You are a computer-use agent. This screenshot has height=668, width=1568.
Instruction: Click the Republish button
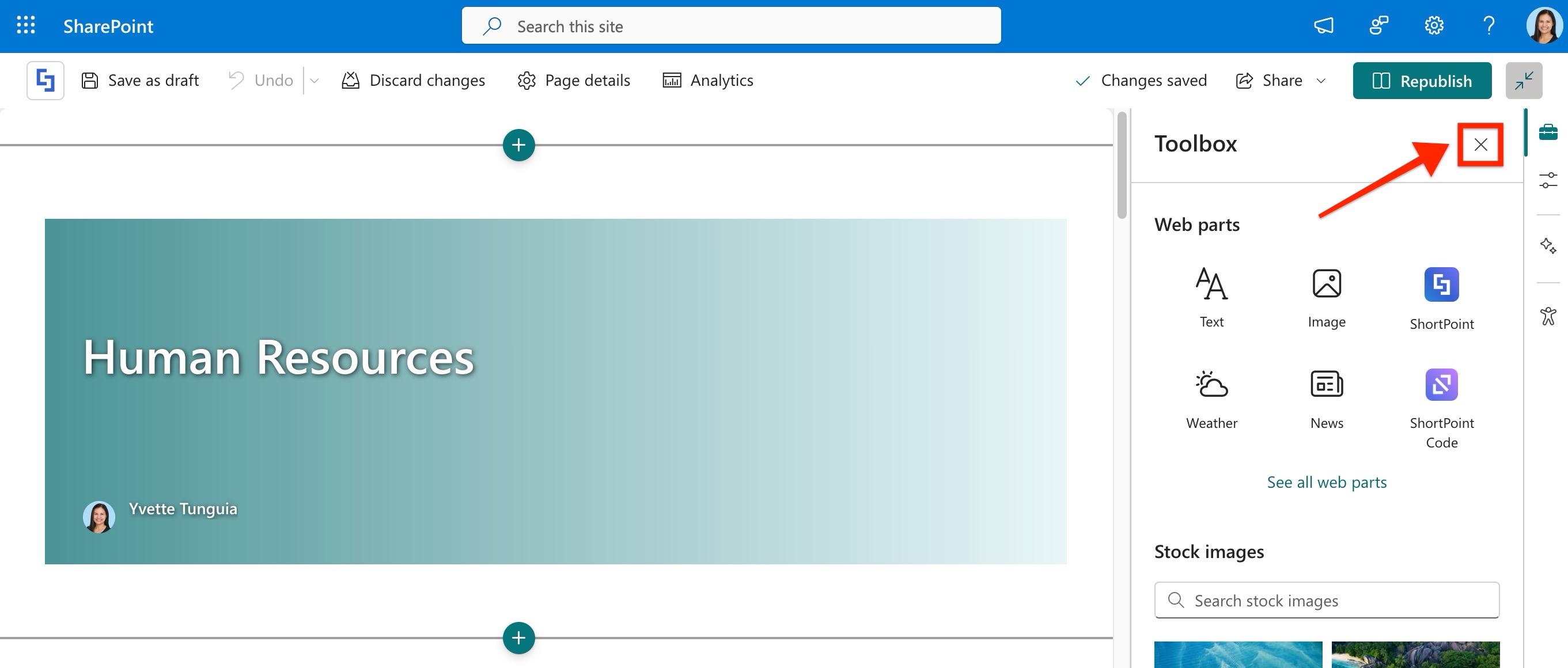pos(1421,80)
